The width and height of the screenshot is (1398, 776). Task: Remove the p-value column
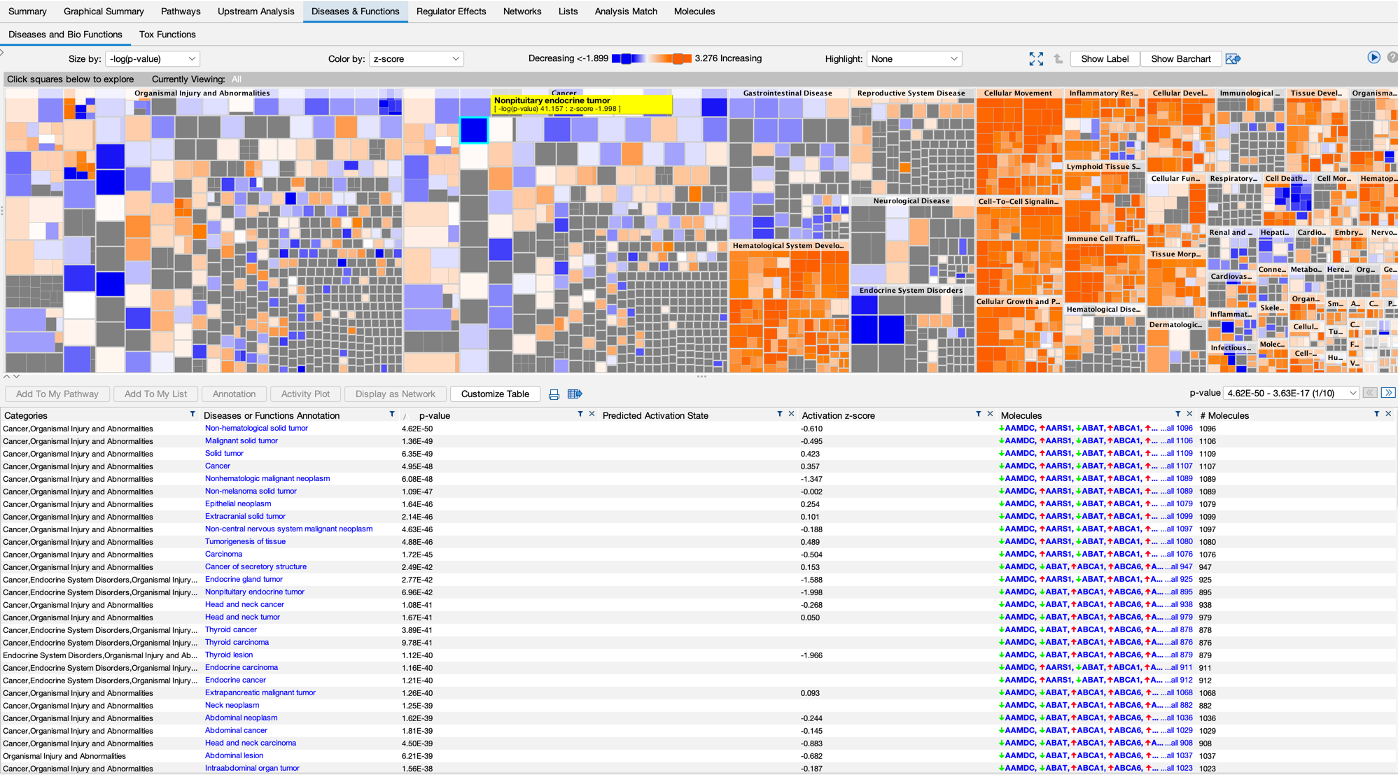point(591,414)
